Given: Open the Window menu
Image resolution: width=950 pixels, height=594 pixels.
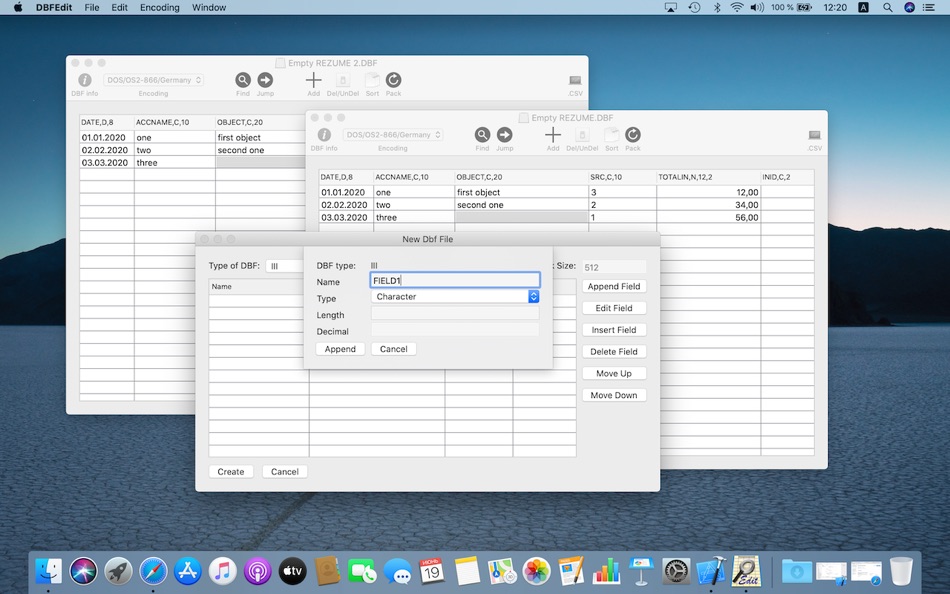Looking at the screenshot, I should click(x=208, y=7).
